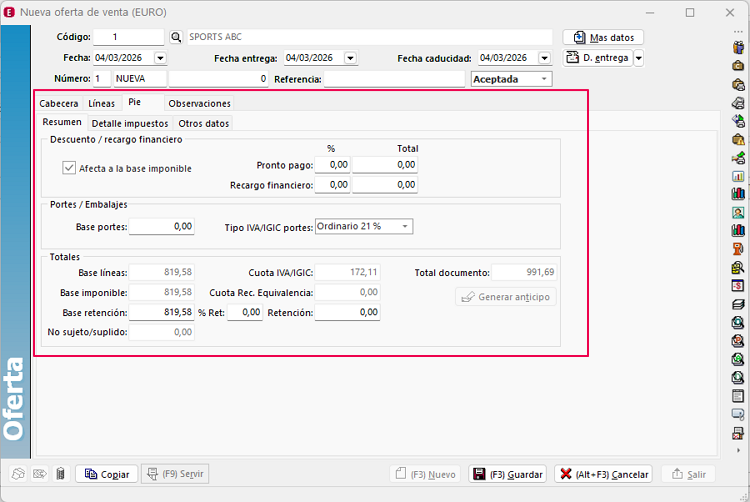Click the (F9) Servir button

(x=175, y=473)
